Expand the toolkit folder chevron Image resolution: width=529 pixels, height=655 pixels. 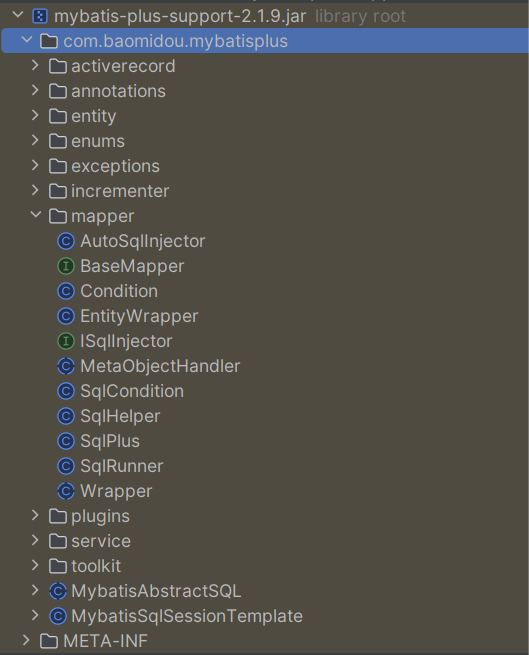click(x=36, y=566)
